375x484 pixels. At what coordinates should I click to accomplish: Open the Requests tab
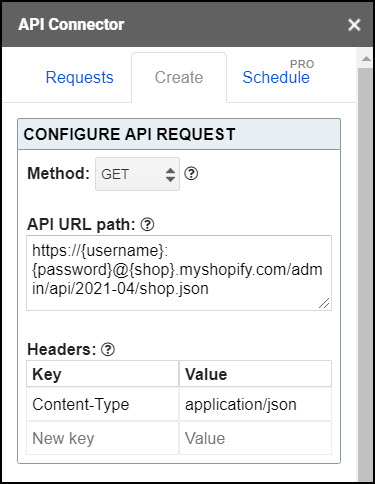(79, 77)
